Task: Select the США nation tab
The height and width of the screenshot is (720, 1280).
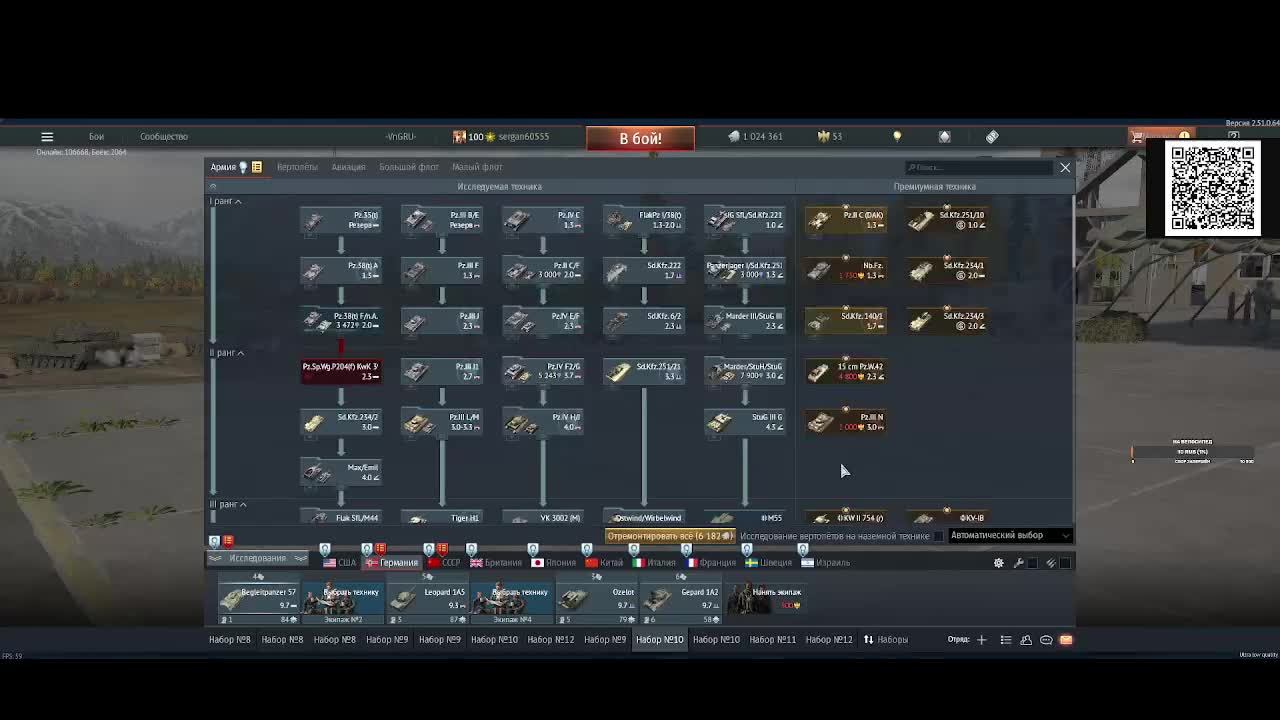Action: pyautogui.click(x=340, y=563)
